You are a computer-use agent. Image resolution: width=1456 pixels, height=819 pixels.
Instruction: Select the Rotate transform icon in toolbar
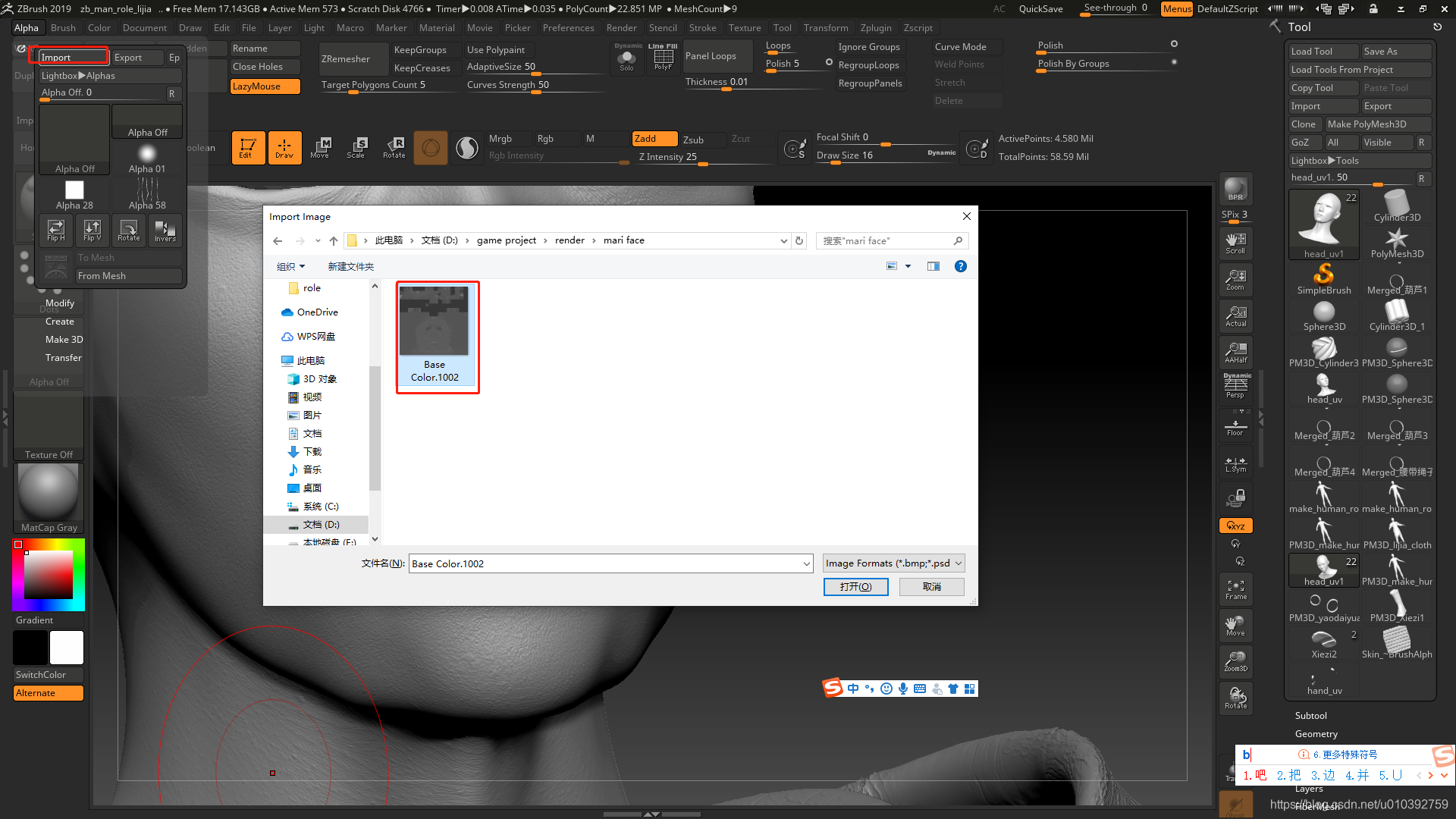point(394,147)
